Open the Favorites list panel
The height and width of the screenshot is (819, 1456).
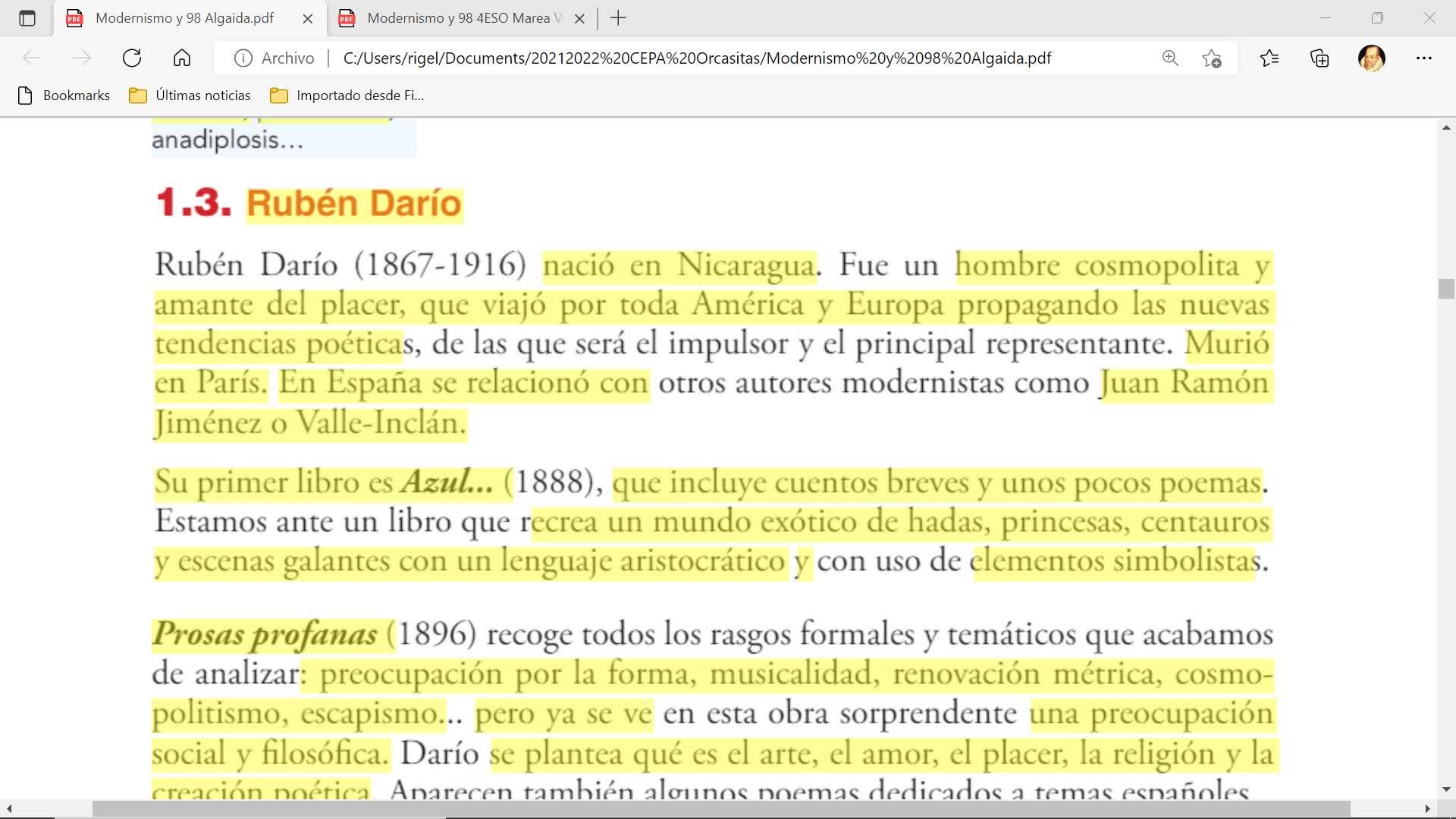coord(1269,58)
